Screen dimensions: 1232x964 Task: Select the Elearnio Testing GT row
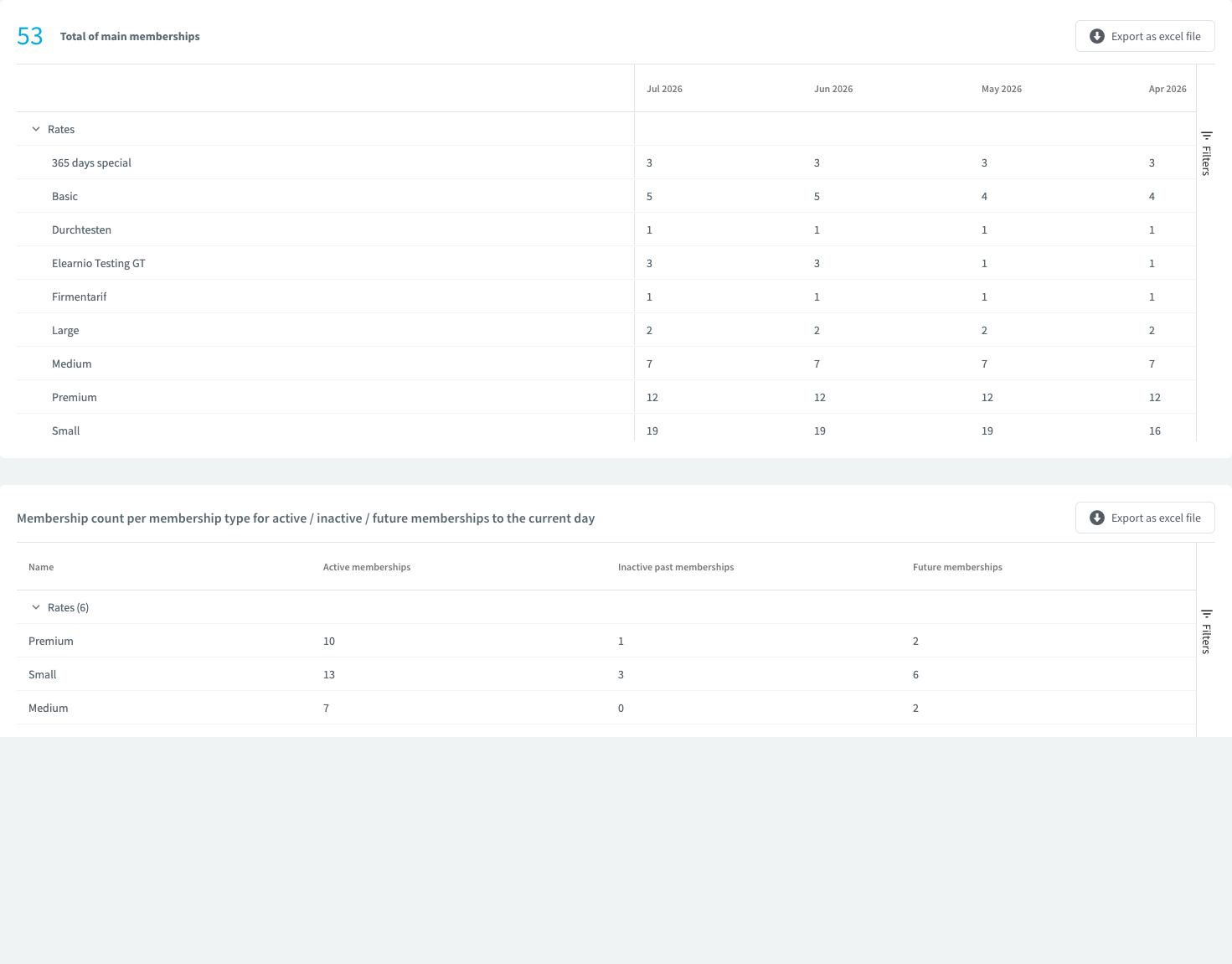coord(606,263)
